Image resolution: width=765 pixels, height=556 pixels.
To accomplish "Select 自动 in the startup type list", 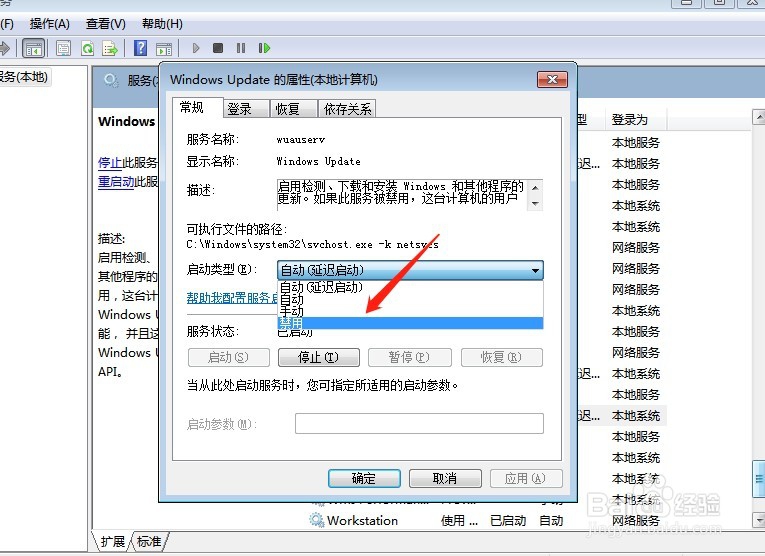I will point(410,298).
